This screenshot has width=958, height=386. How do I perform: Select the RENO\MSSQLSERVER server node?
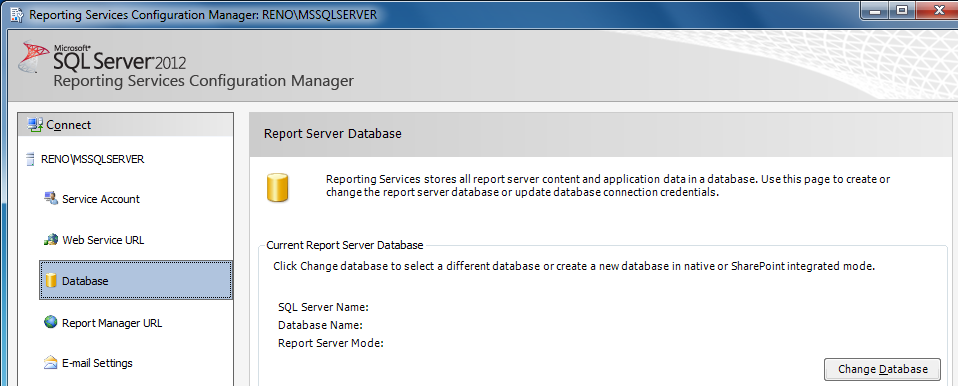pyautogui.click(x=92, y=159)
